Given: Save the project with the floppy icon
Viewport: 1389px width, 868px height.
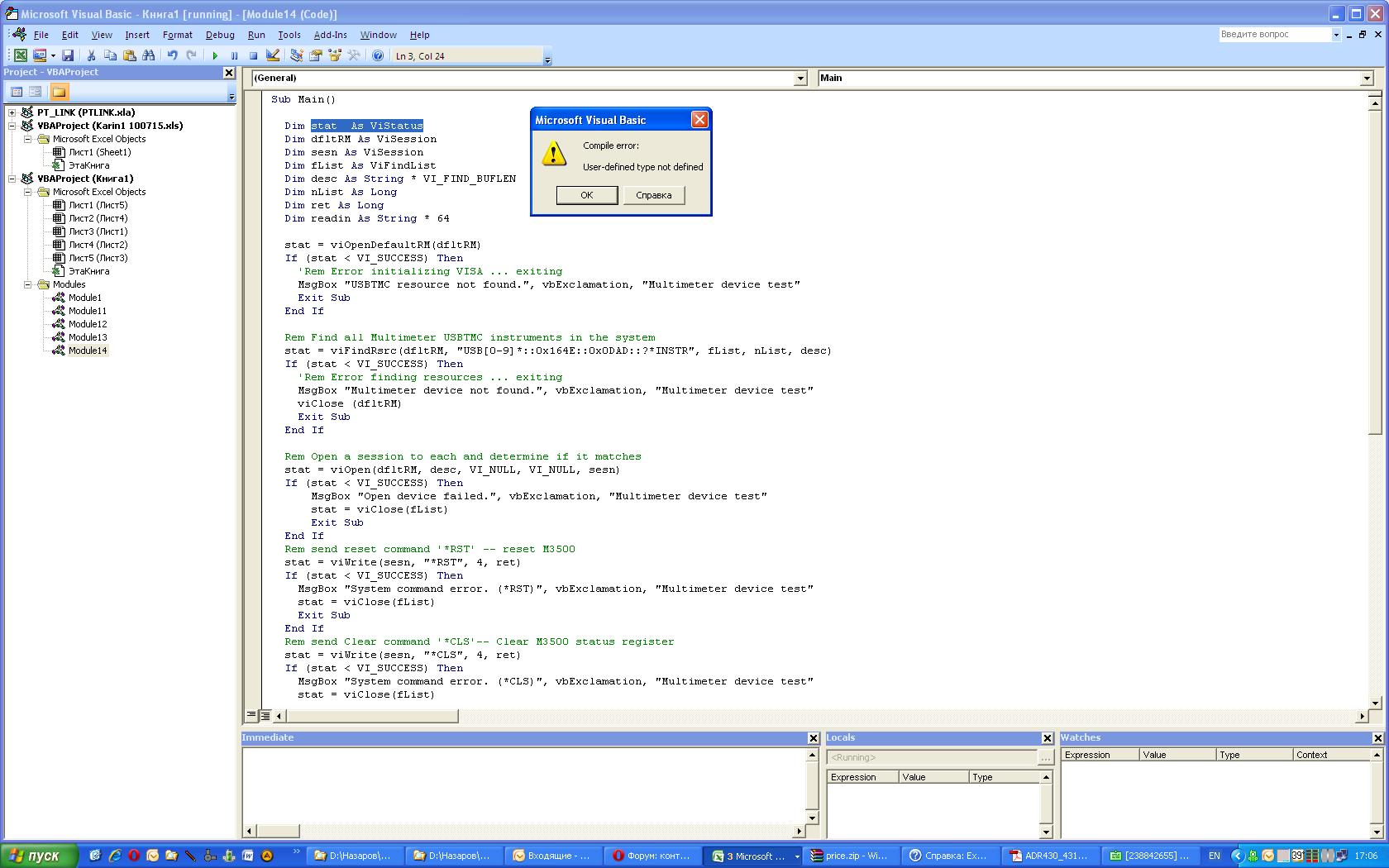Looking at the screenshot, I should (68, 55).
